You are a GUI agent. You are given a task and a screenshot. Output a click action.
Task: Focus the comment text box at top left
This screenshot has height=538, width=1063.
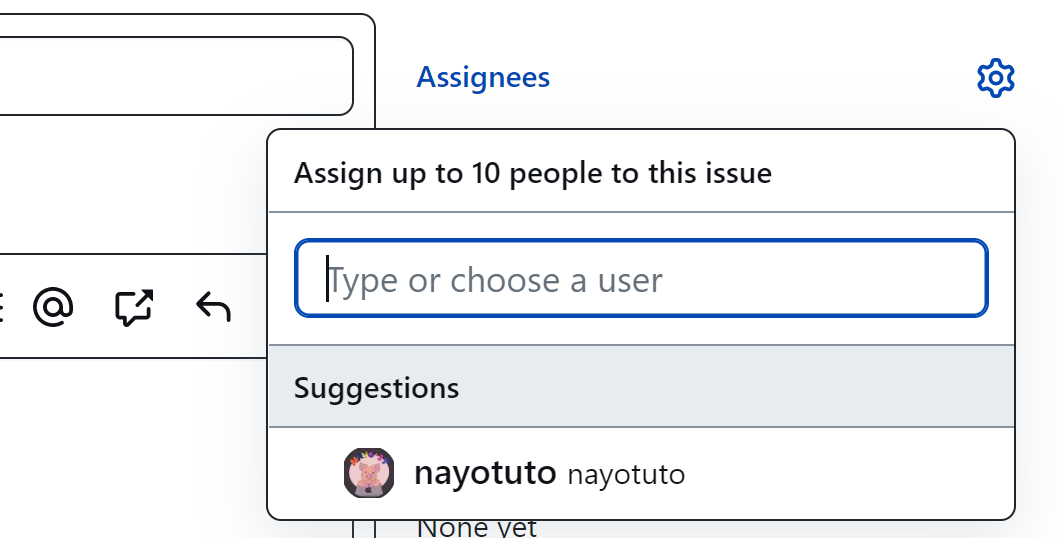click(x=170, y=76)
